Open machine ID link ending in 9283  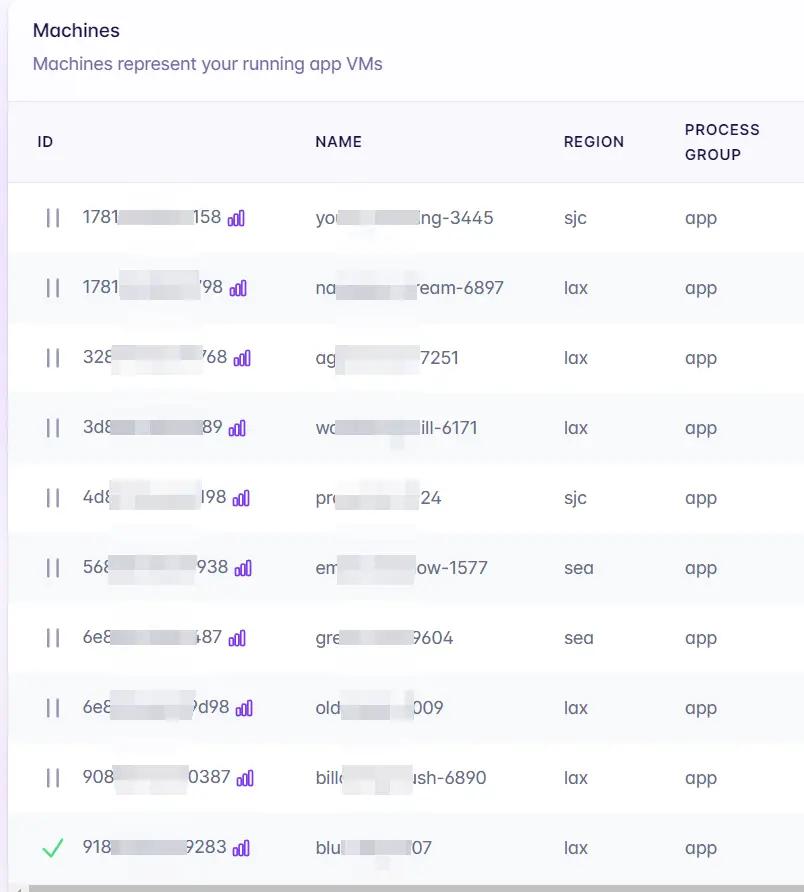click(153, 847)
